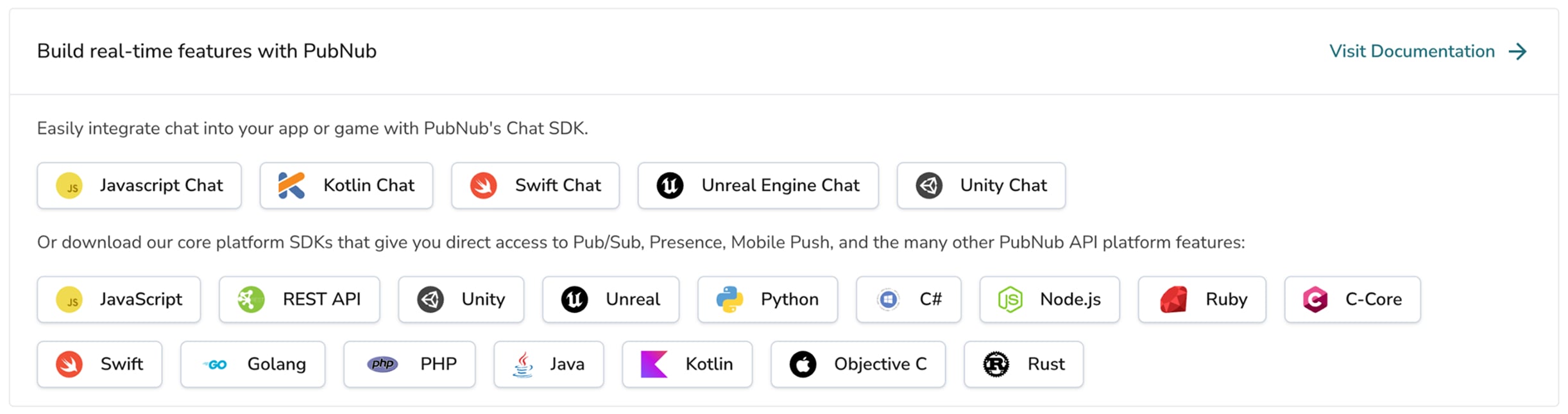Image resolution: width=1568 pixels, height=414 pixels.
Task: Open the Unreal core SDK button
Action: point(610,300)
